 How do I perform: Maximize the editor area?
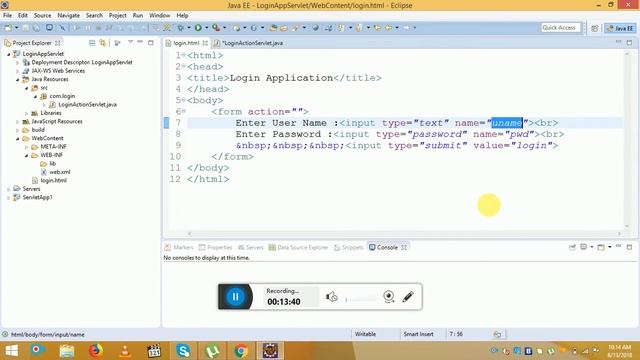tap(629, 42)
